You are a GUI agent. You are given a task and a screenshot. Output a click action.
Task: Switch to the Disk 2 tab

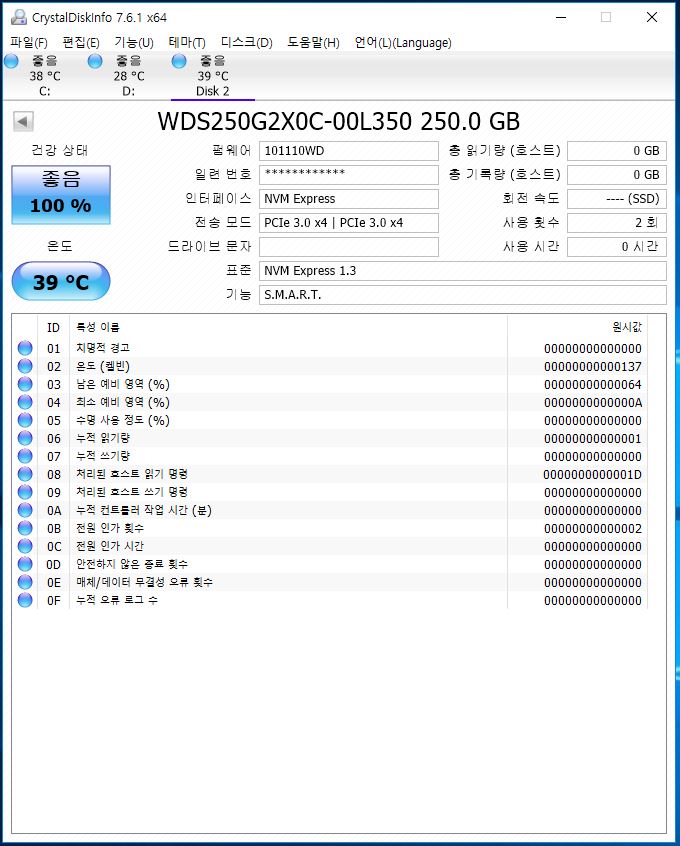point(212,76)
